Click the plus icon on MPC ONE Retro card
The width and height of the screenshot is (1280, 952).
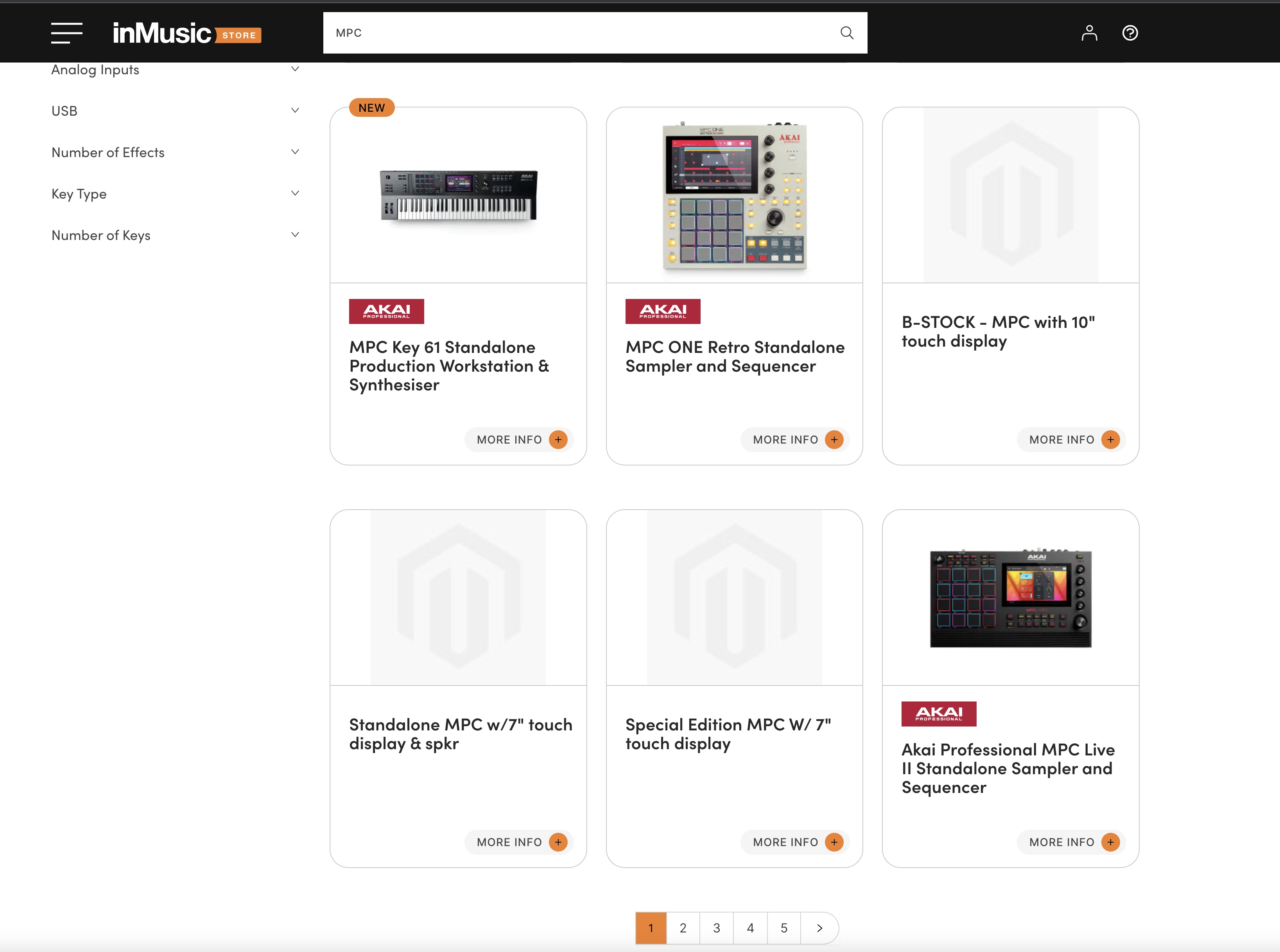point(834,440)
